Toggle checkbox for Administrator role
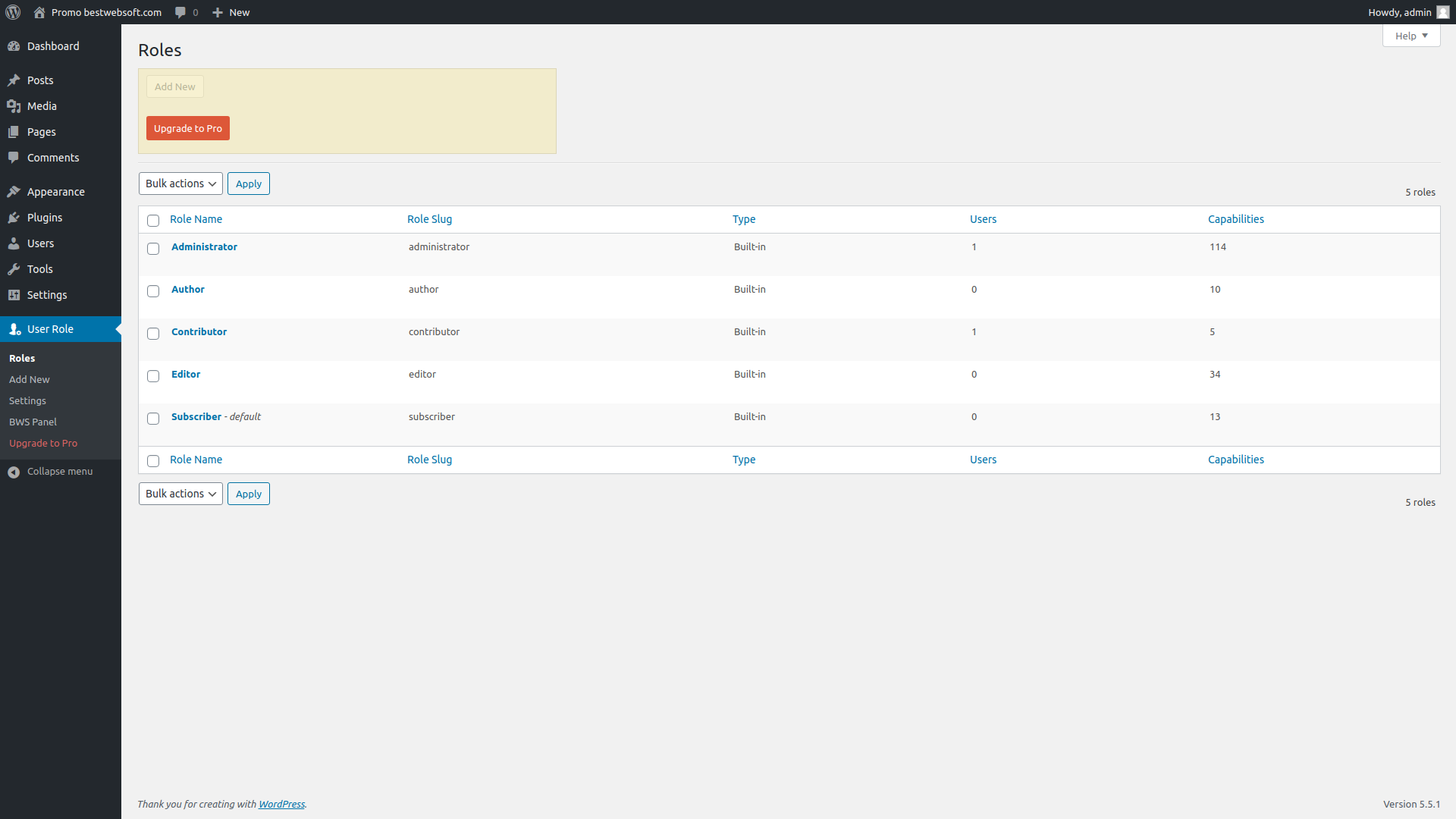 pos(154,248)
